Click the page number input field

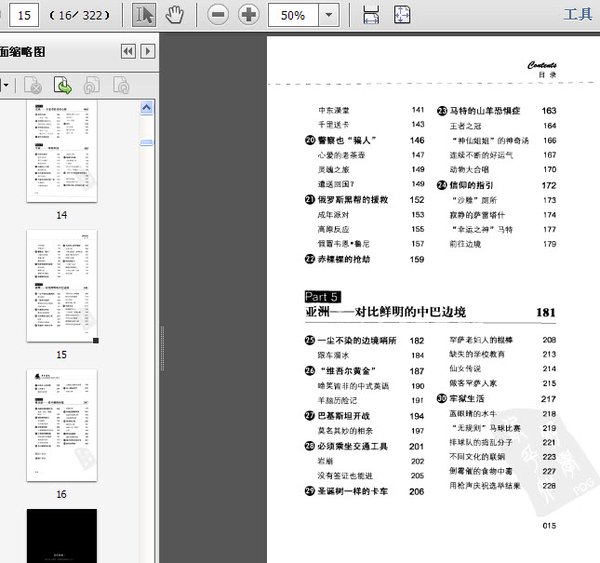click(x=23, y=15)
